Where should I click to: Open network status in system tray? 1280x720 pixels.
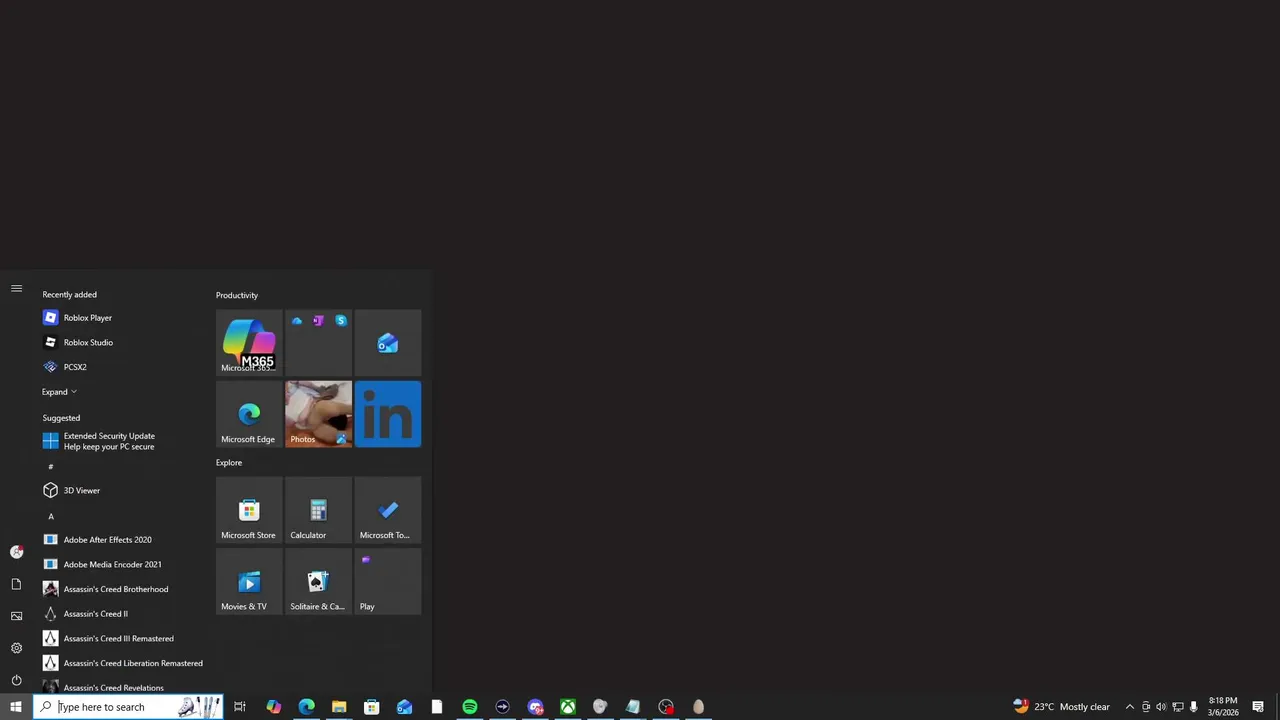point(1177,707)
